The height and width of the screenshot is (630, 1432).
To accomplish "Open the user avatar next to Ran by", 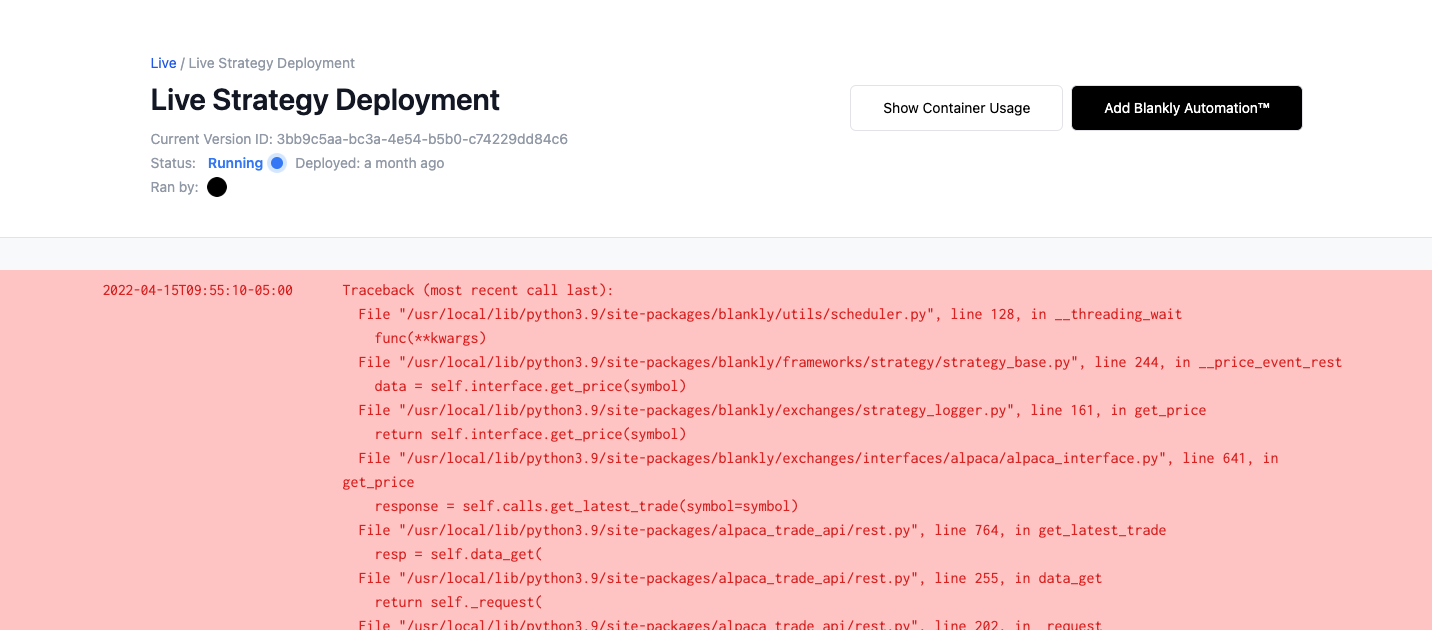I will click(x=216, y=186).
